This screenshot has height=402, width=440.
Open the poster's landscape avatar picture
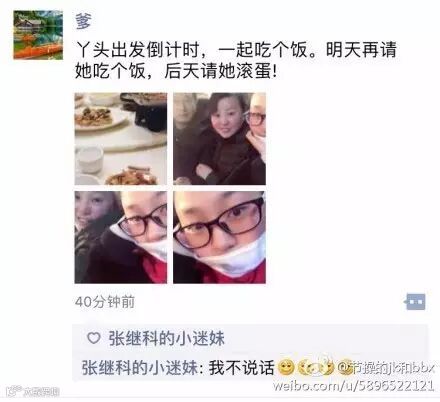[38, 35]
